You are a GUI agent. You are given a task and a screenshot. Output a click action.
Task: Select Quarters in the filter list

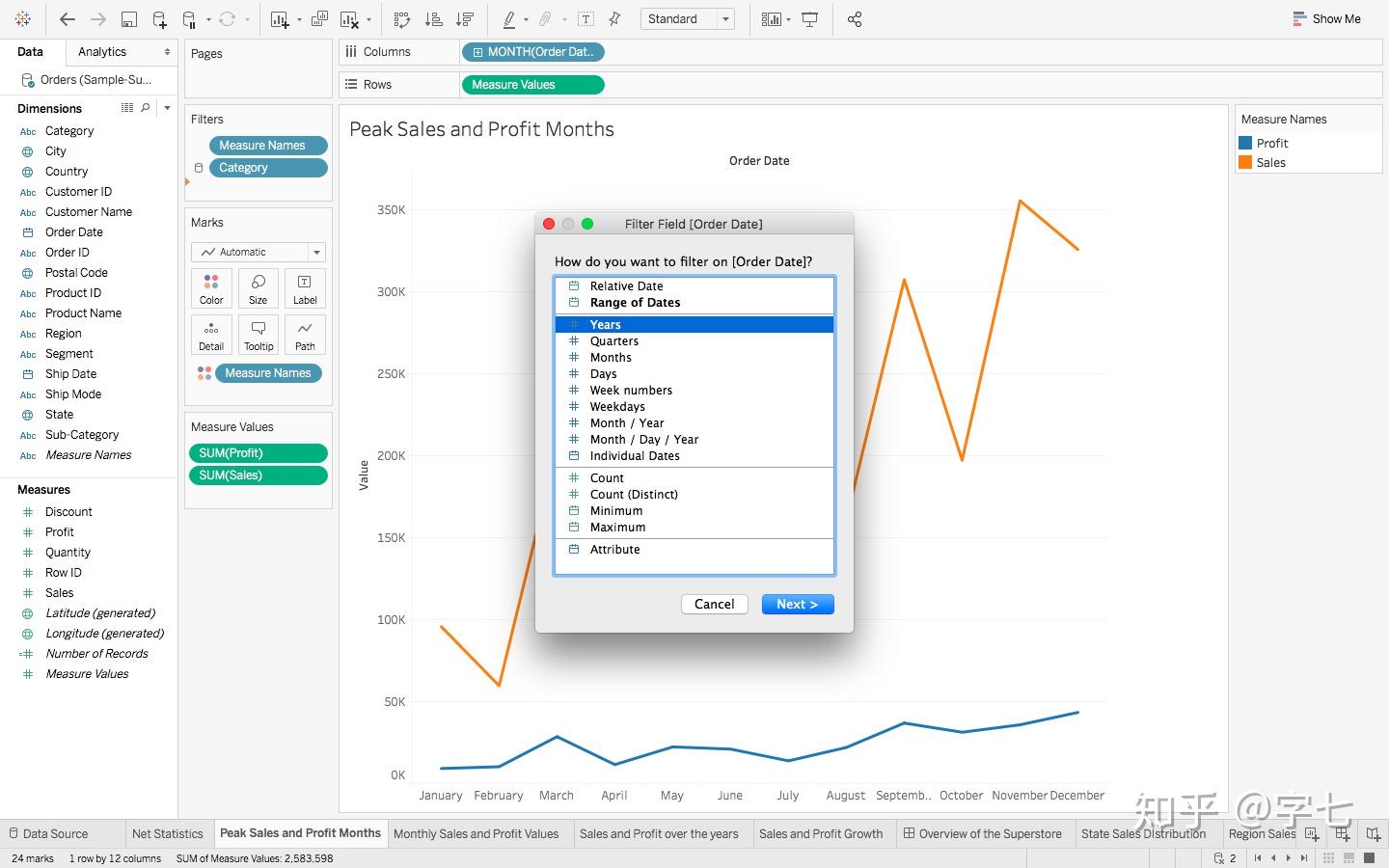click(x=694, y=341)
